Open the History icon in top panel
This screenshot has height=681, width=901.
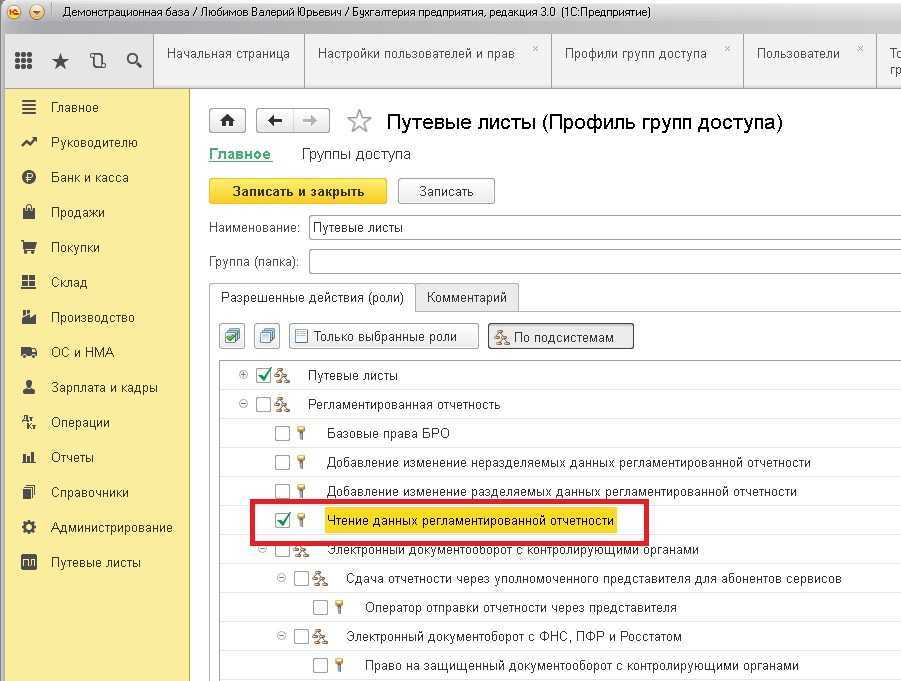pyautogui.click(x=98, y=60)
